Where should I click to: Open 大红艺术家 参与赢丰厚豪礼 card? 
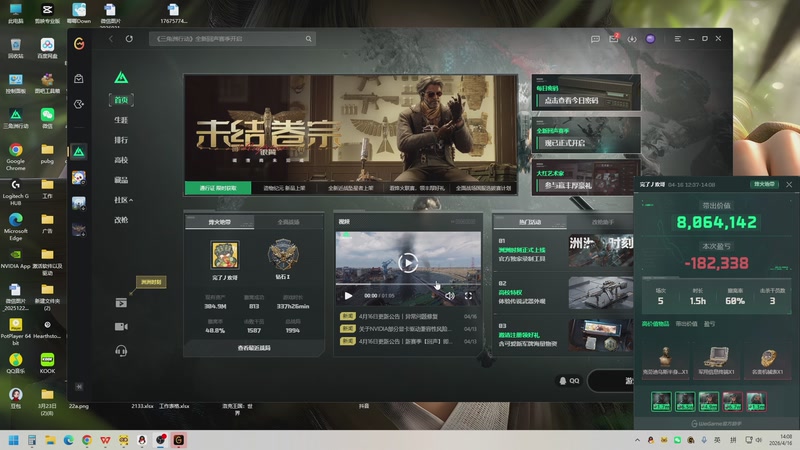(x=586, y=178)
